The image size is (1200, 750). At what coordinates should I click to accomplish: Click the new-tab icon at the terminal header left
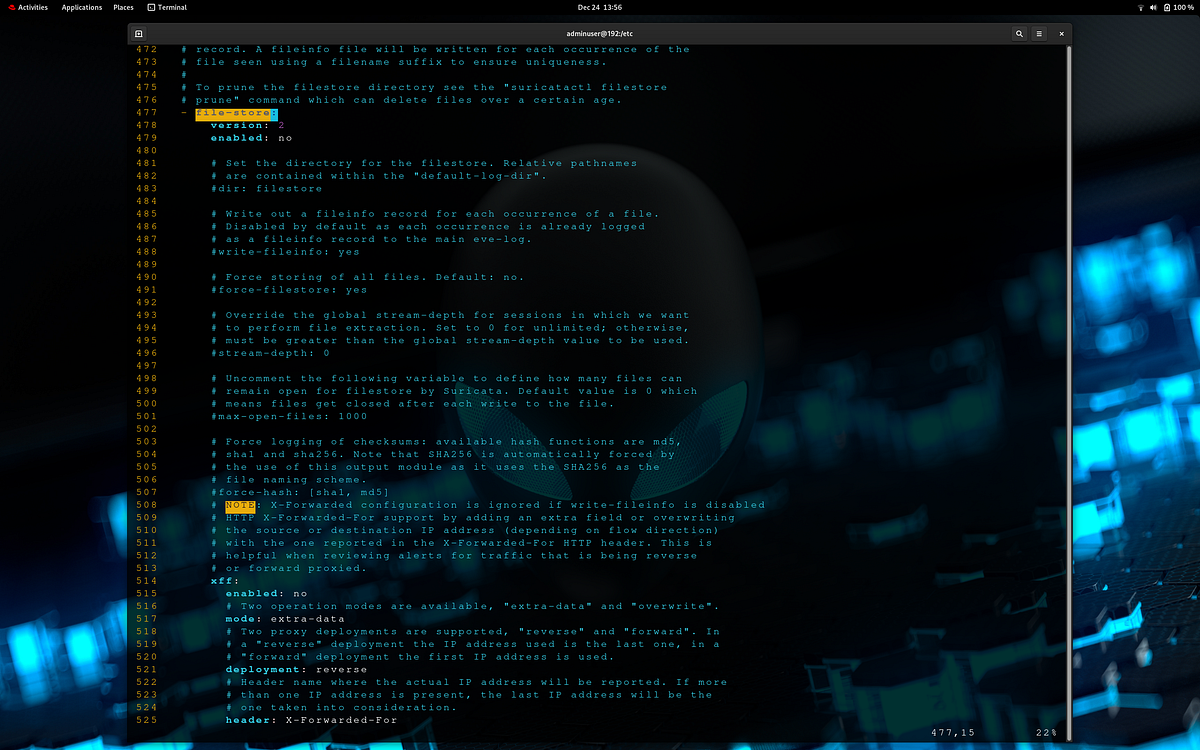tap(137, 33)
